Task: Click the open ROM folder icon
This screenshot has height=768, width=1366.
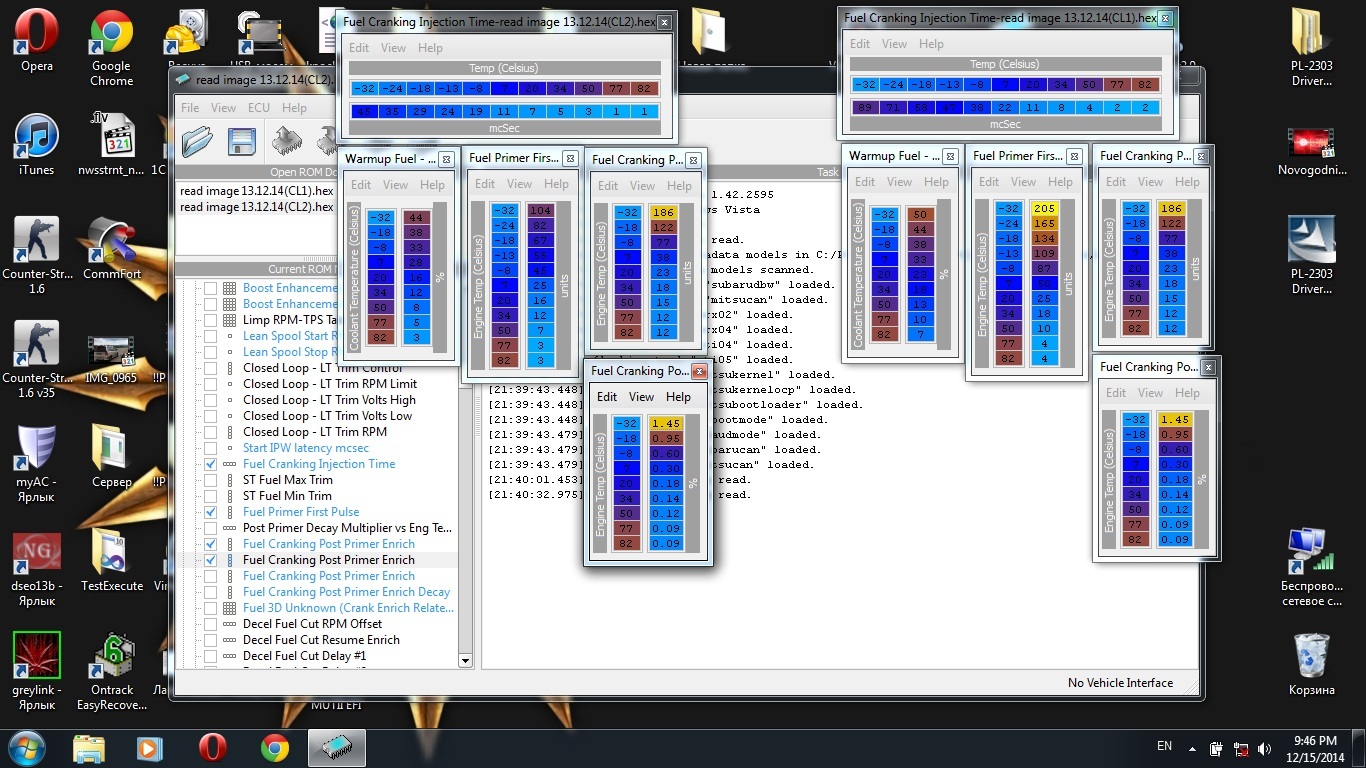Action: pyautogui.click(x=197, y=142)
